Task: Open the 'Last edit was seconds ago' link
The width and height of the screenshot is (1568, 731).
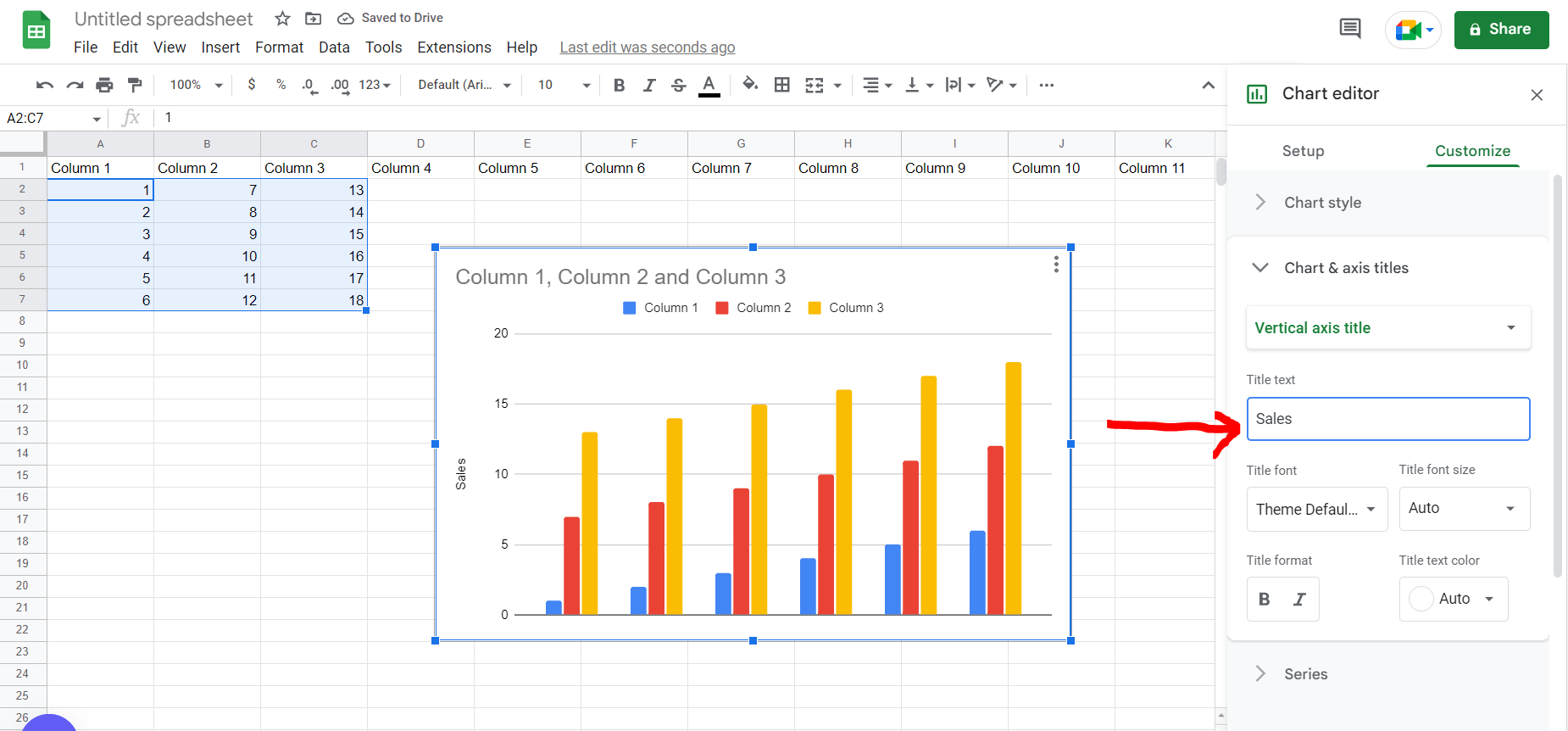Action: click(x=648, y=47)
